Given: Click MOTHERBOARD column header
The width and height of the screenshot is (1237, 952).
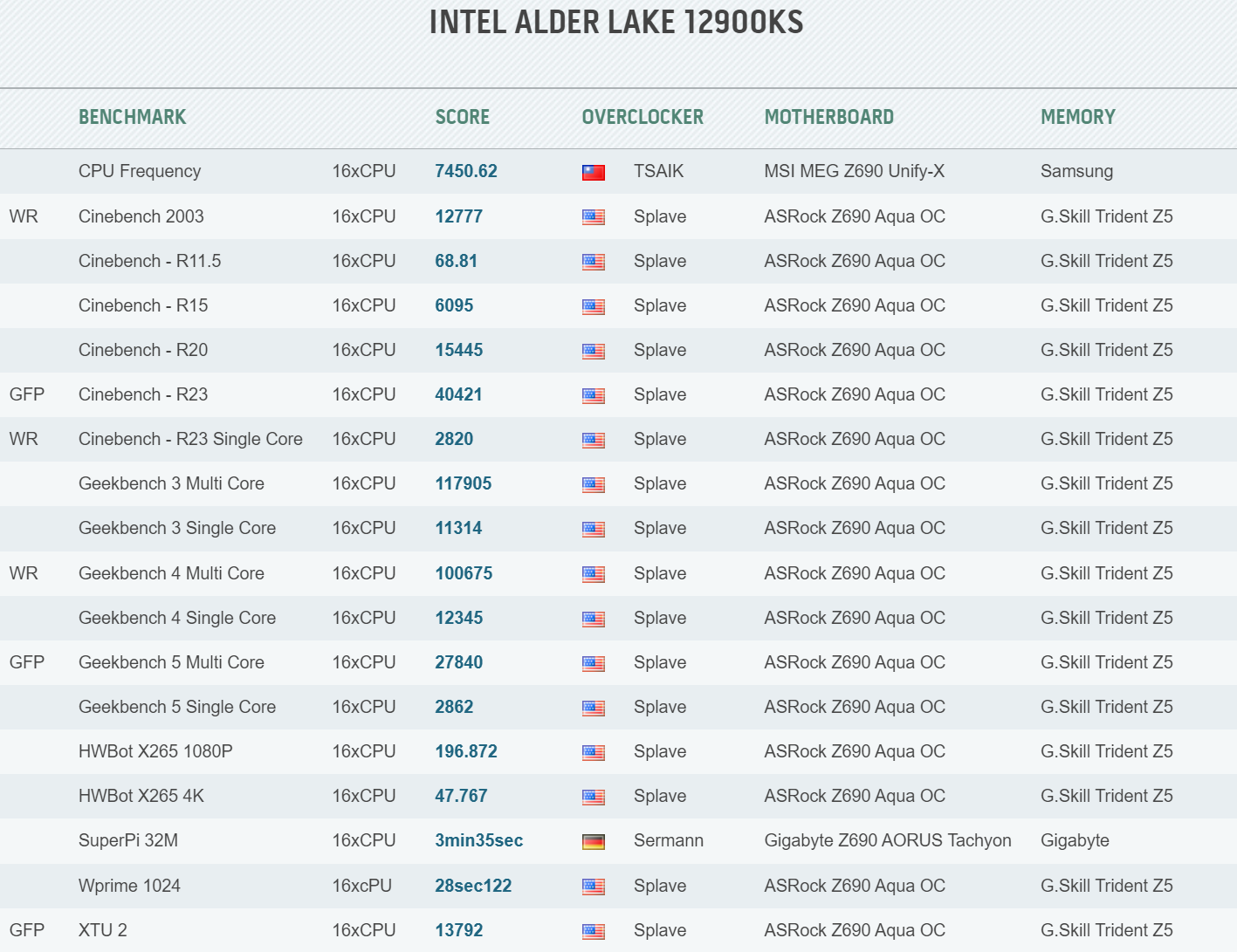Looking at the screenshot, I should (x=829, y=117).
